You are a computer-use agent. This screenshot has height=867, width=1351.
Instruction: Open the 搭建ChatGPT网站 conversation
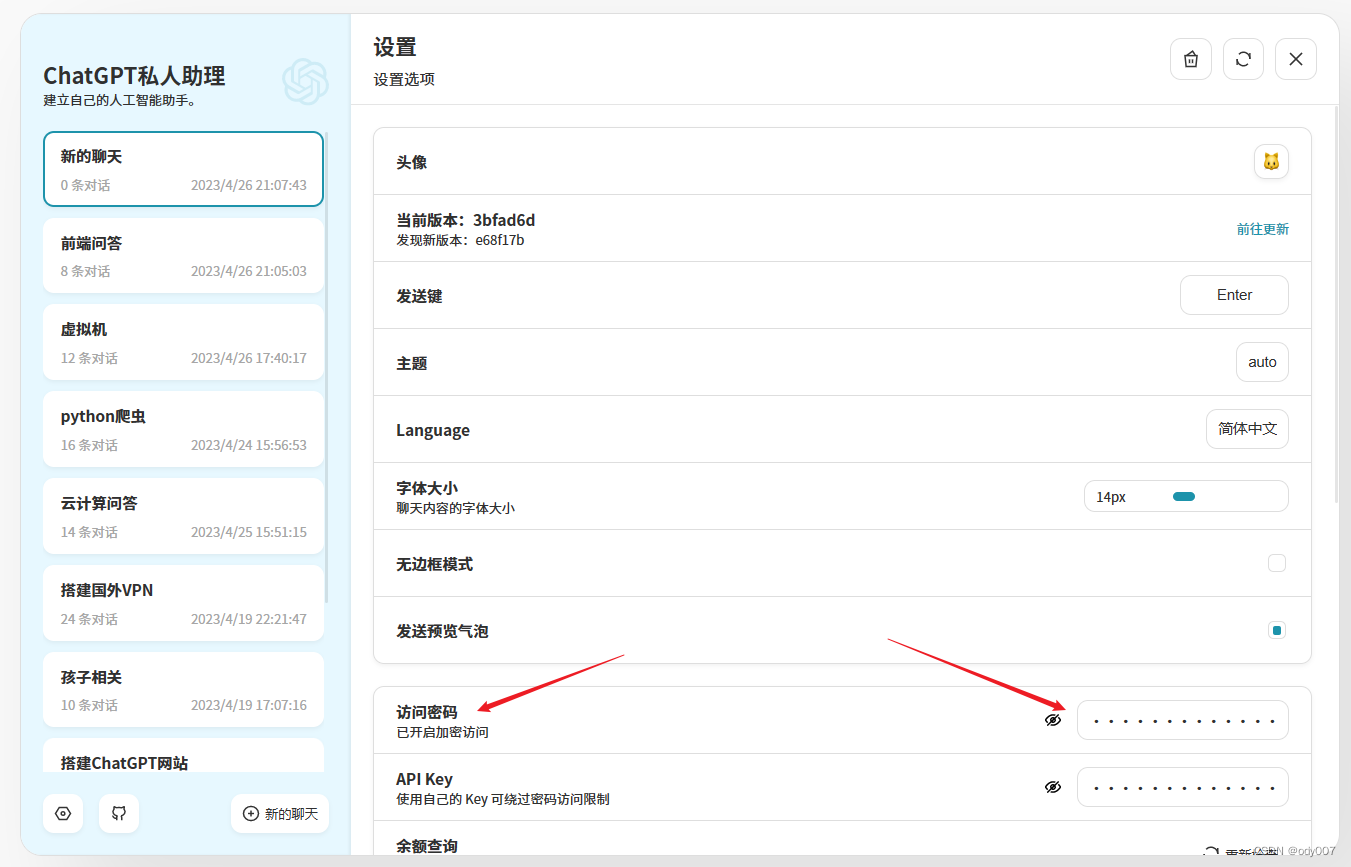[183, 756]
